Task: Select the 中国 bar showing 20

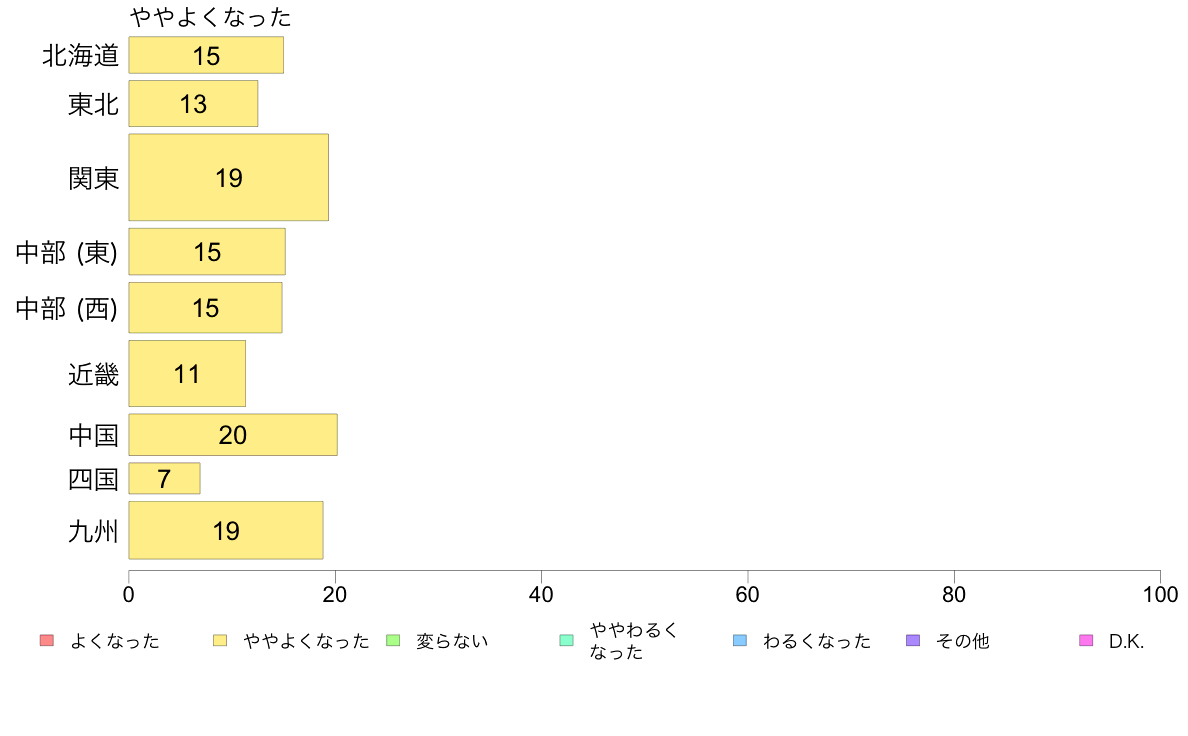Action: (x=233, y=435)
